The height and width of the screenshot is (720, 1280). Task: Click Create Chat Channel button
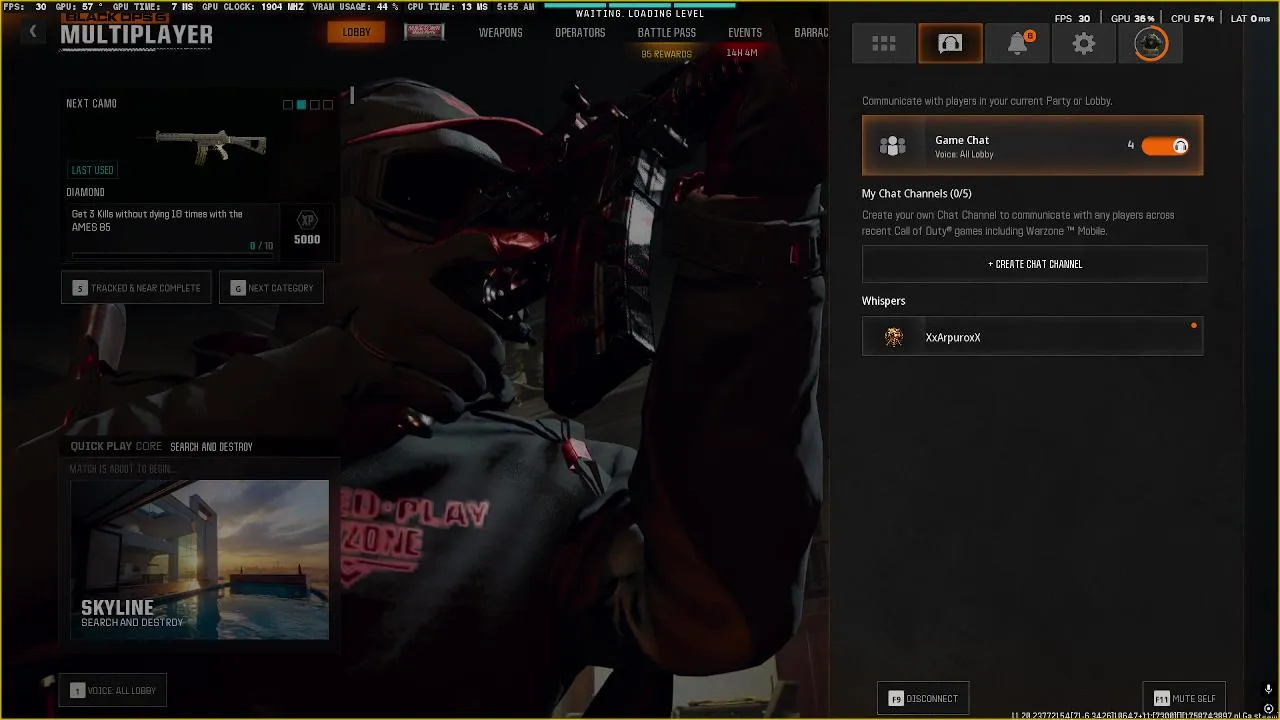1035,264
